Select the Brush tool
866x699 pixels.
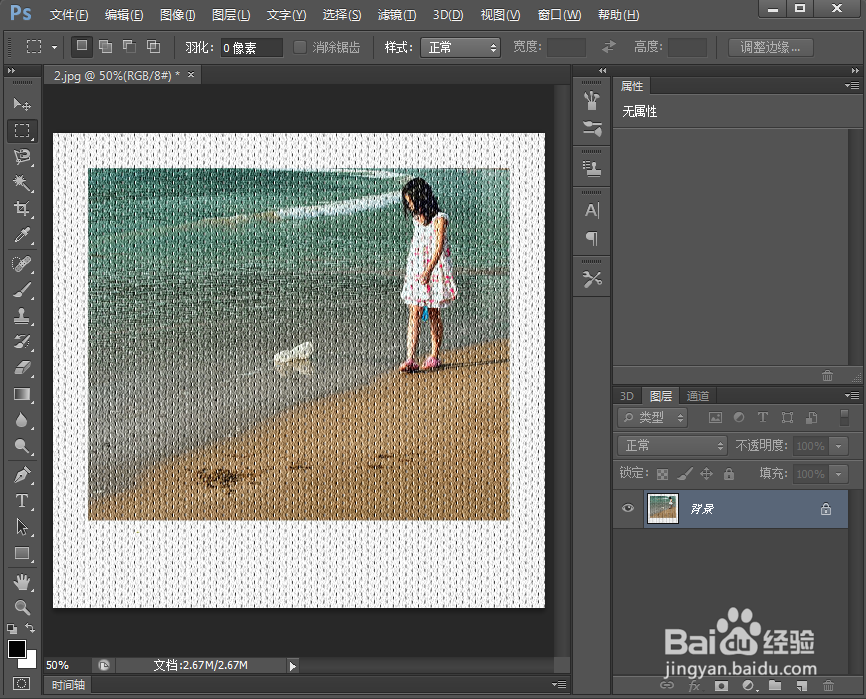(22, 290)
